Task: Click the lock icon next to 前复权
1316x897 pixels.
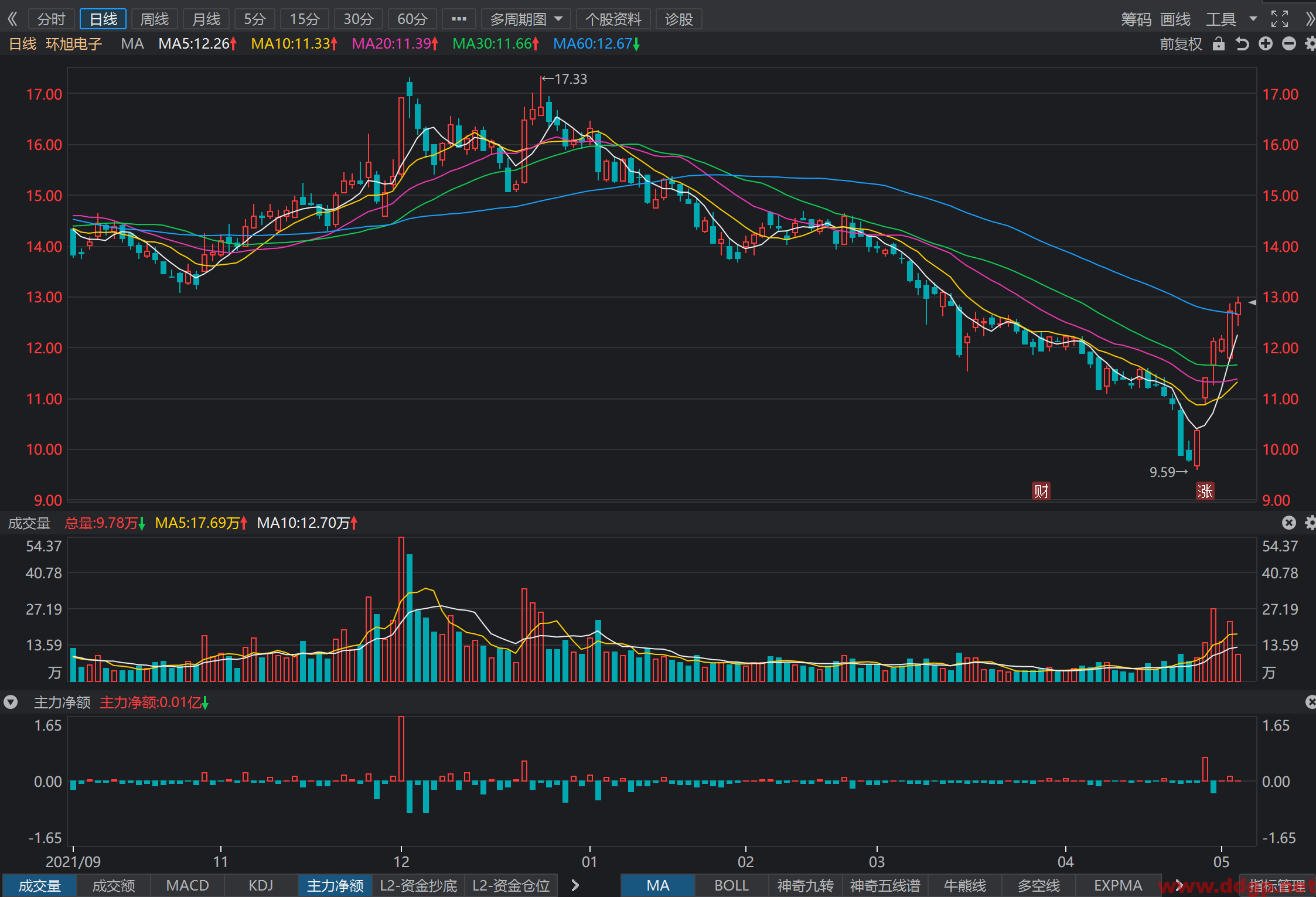Action: point(1219,44)
